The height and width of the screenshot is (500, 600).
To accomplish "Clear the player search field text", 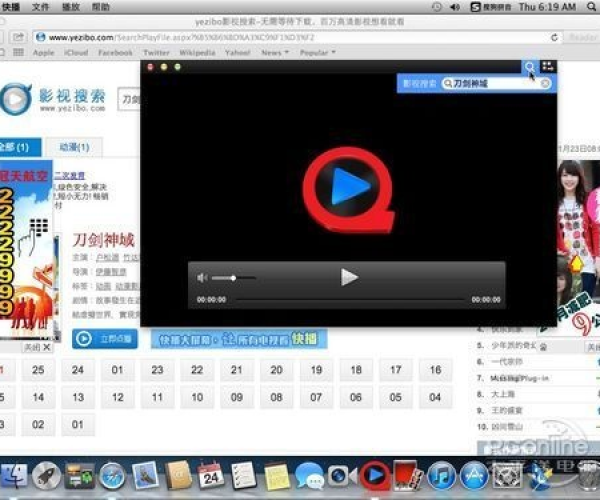I will [545, 84].
